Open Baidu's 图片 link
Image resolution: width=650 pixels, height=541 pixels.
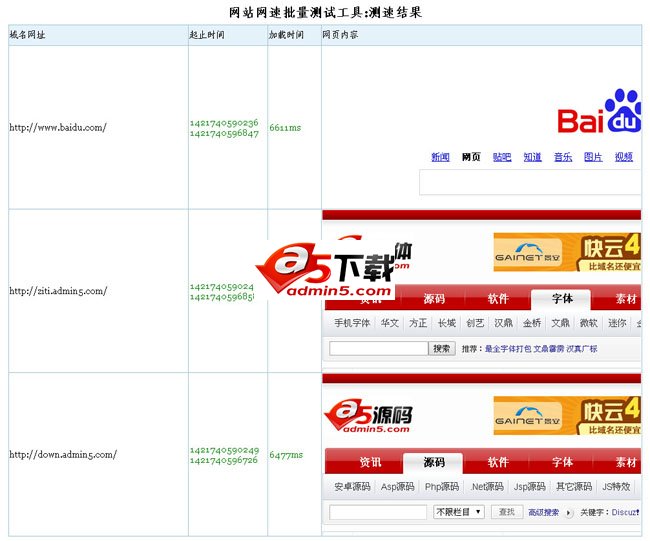tap(593, 157)
